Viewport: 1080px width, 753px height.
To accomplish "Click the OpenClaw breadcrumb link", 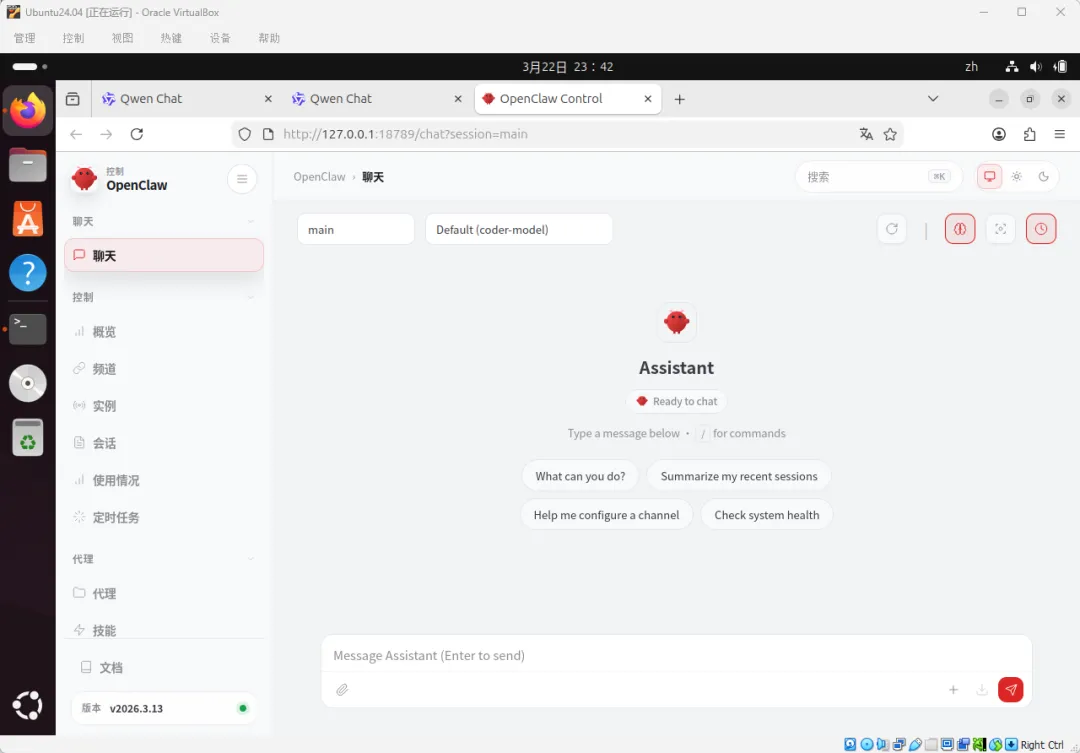I will (x=320, y=177).
